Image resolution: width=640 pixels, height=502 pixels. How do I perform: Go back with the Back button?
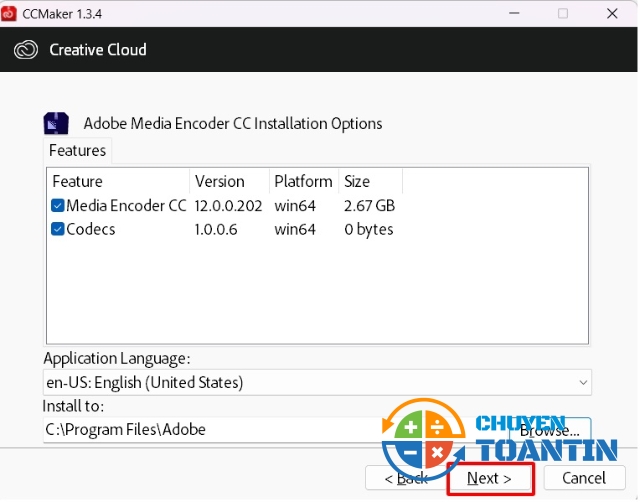click(407, 479)
